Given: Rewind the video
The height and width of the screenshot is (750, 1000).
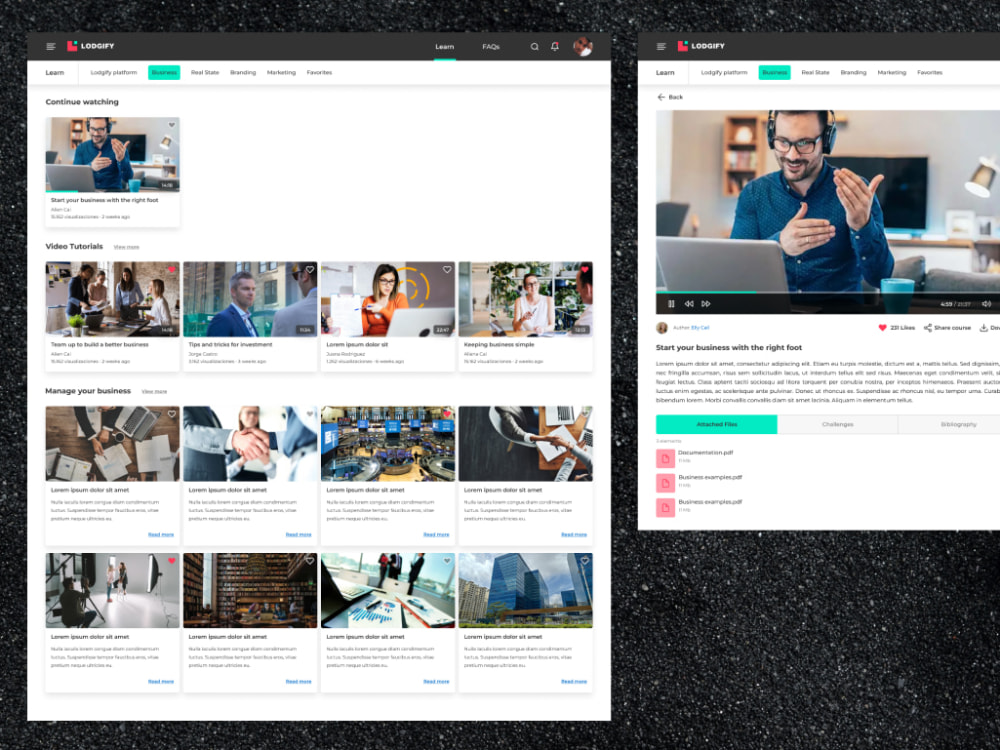Looking at the screenshot, I should [x=689, y=304].
